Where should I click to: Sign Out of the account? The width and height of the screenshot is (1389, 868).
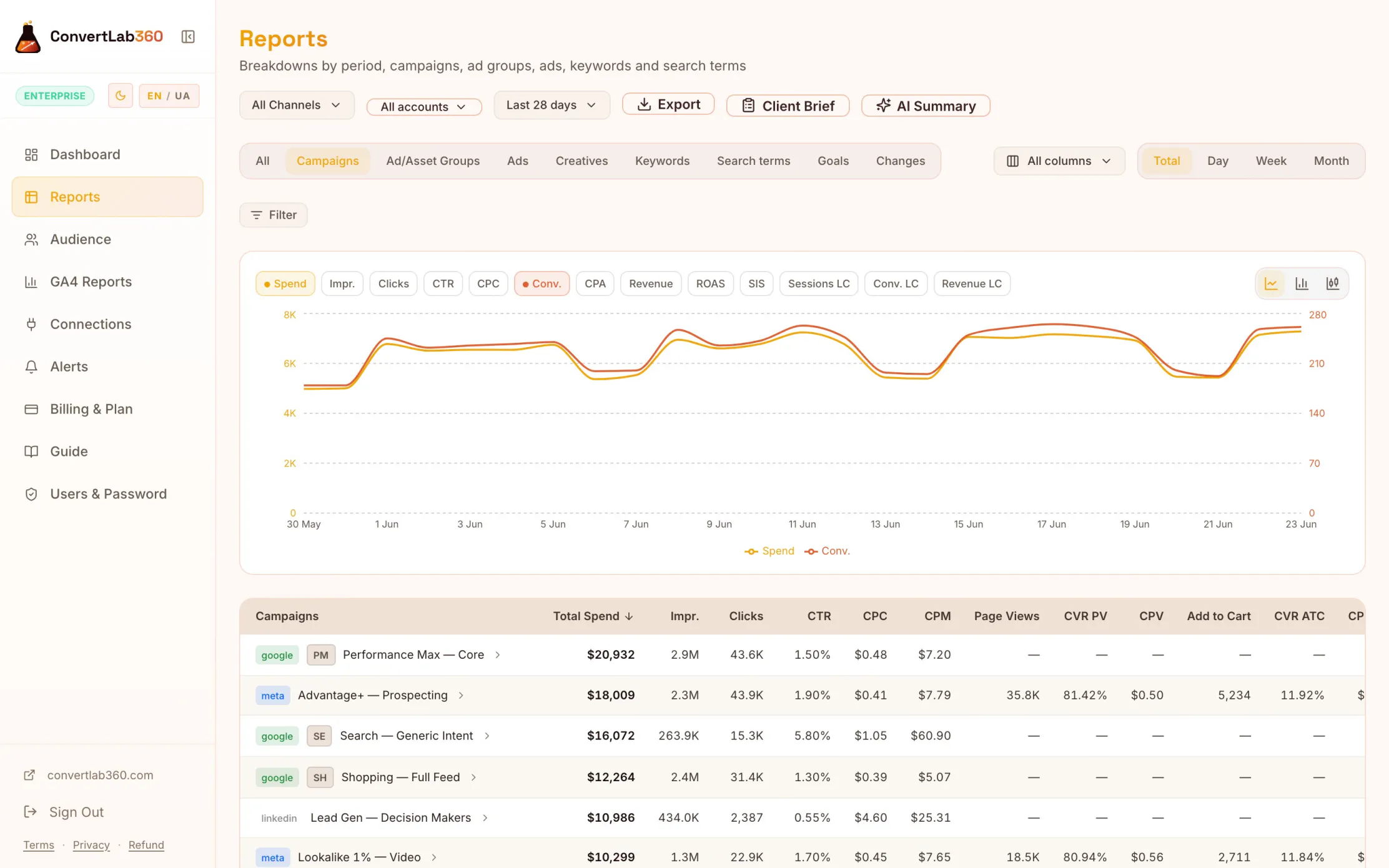pyautogui.click(x=64, y=812)
